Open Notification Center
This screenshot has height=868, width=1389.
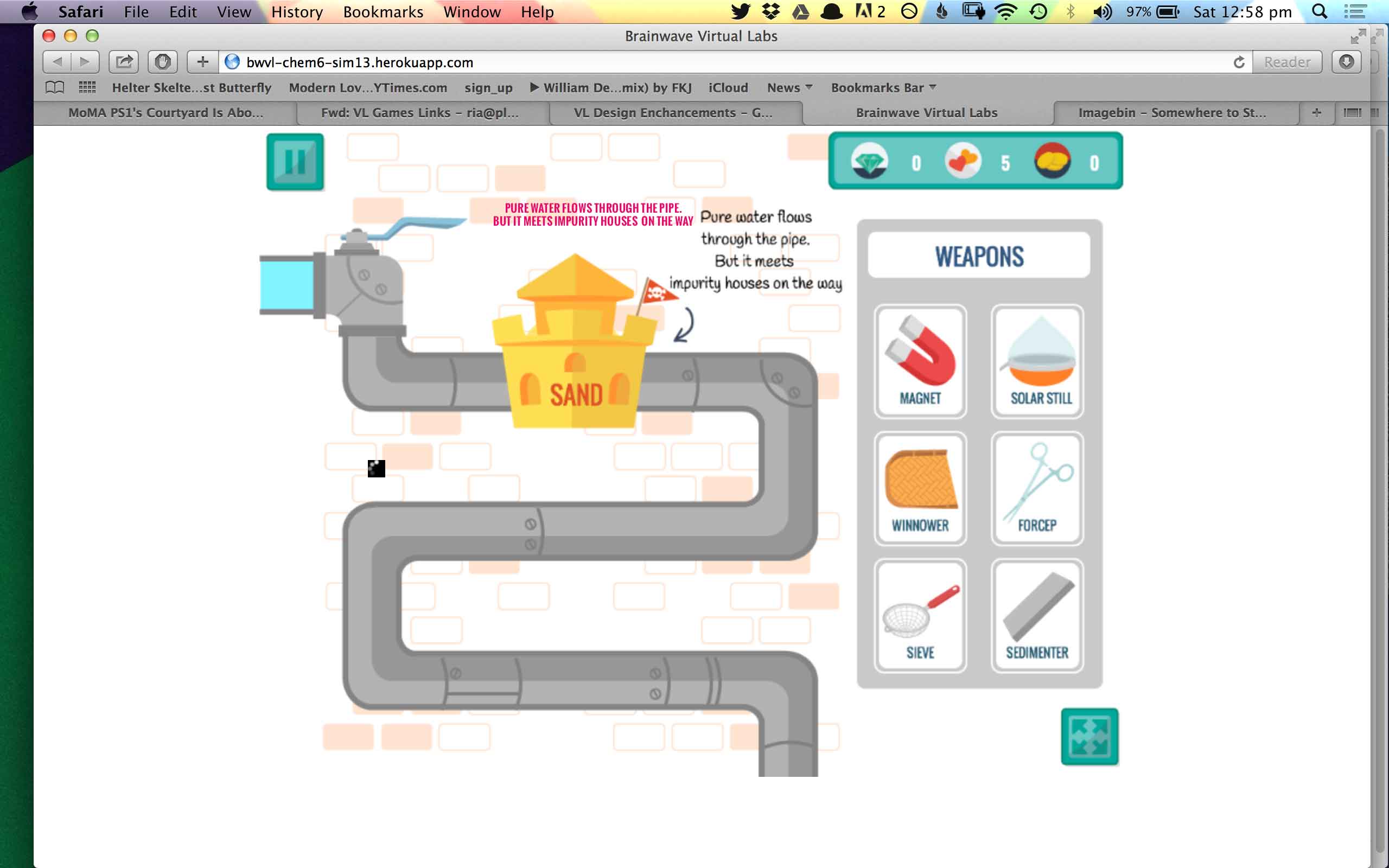click(x=1355, y=11)
